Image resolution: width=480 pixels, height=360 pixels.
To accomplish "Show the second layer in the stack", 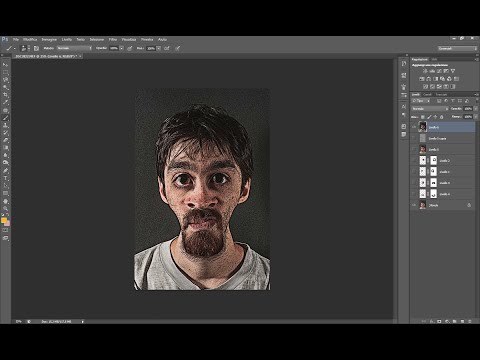I will 414,138.
